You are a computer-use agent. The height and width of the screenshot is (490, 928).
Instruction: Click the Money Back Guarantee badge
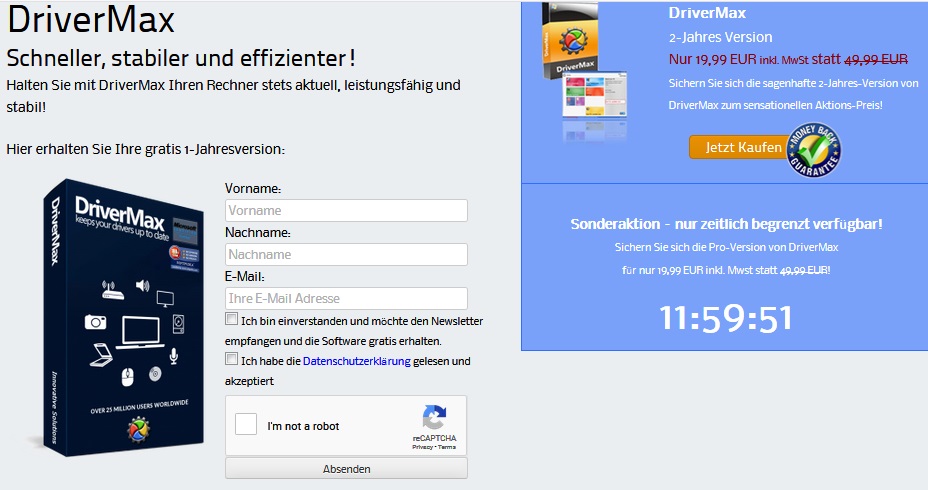(x=814, y=150)
